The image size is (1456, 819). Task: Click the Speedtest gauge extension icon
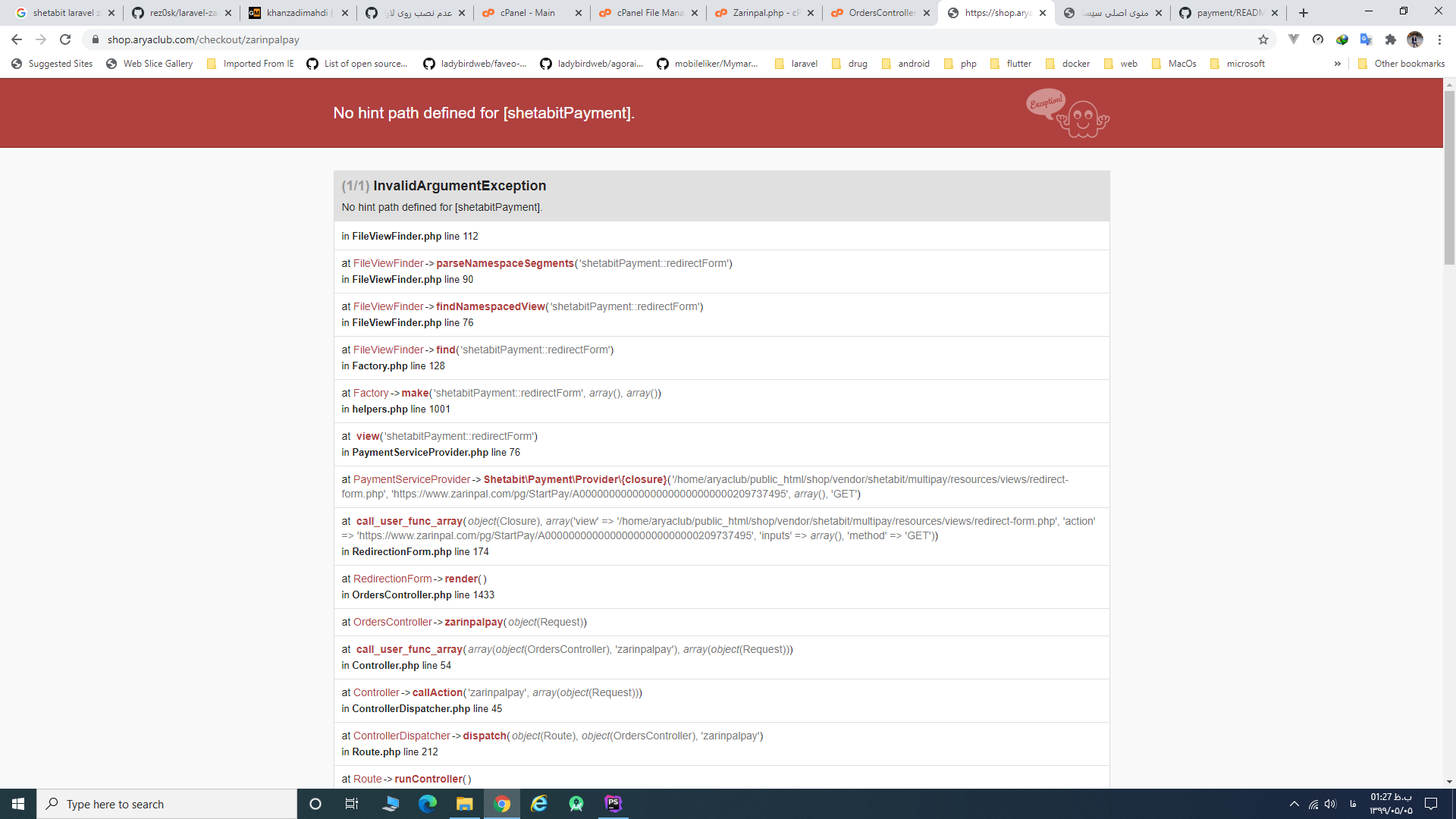[x=1317, y=39]
